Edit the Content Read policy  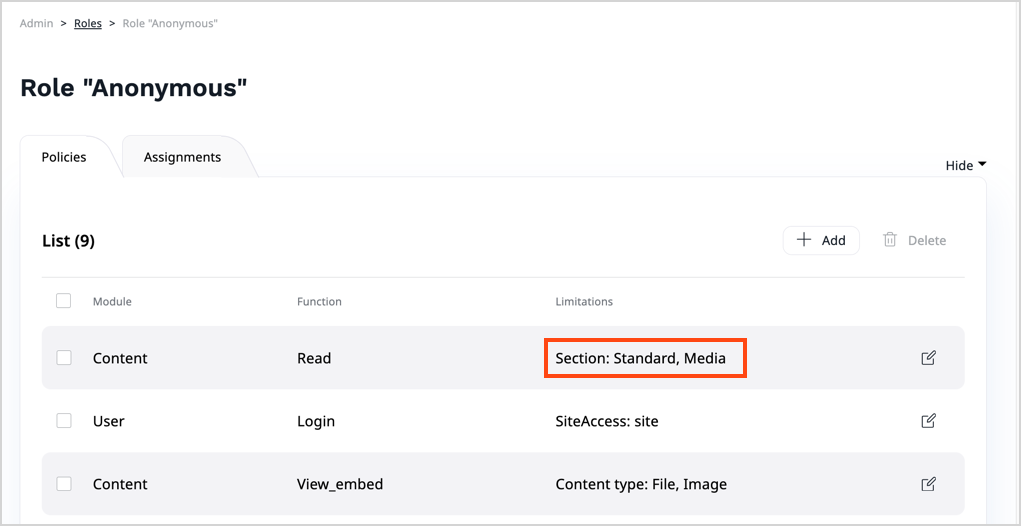coord(928,358)
